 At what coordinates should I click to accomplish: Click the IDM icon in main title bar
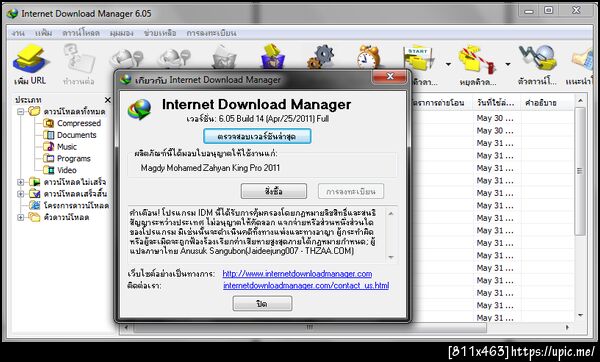pyautogui.click(x=13, y=14)
